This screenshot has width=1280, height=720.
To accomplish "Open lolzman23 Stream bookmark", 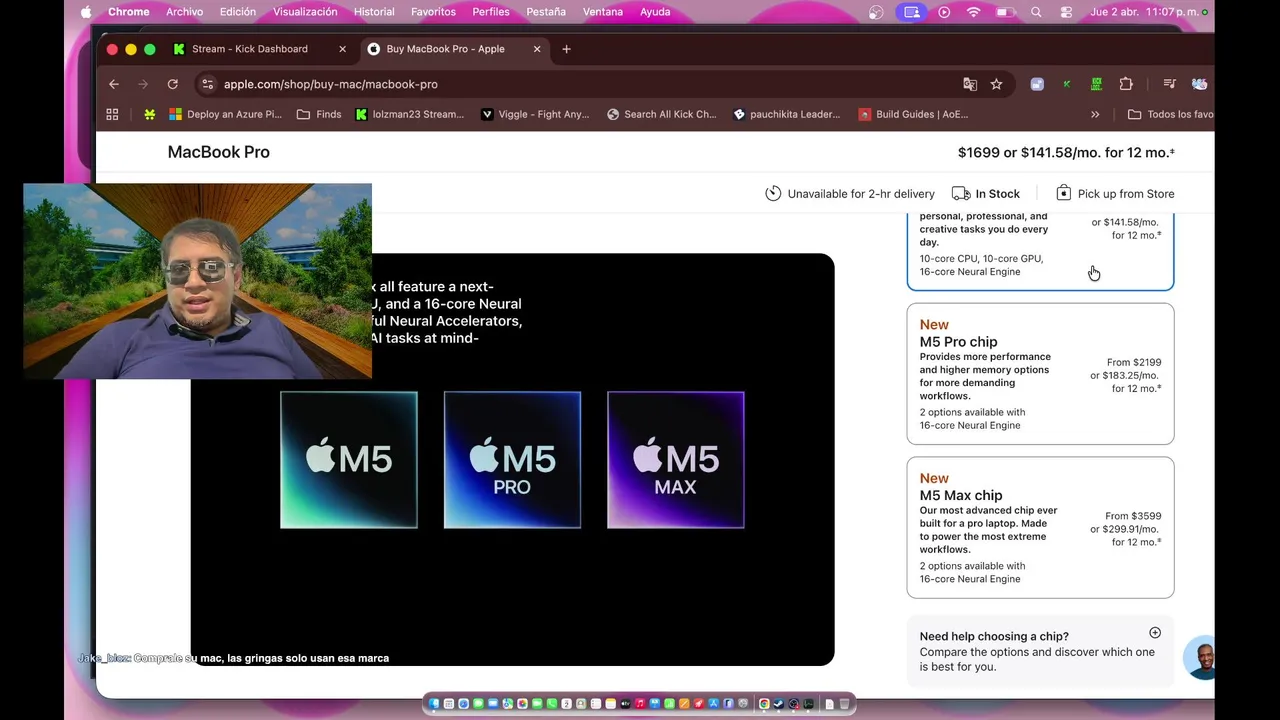I will [410, 114].
